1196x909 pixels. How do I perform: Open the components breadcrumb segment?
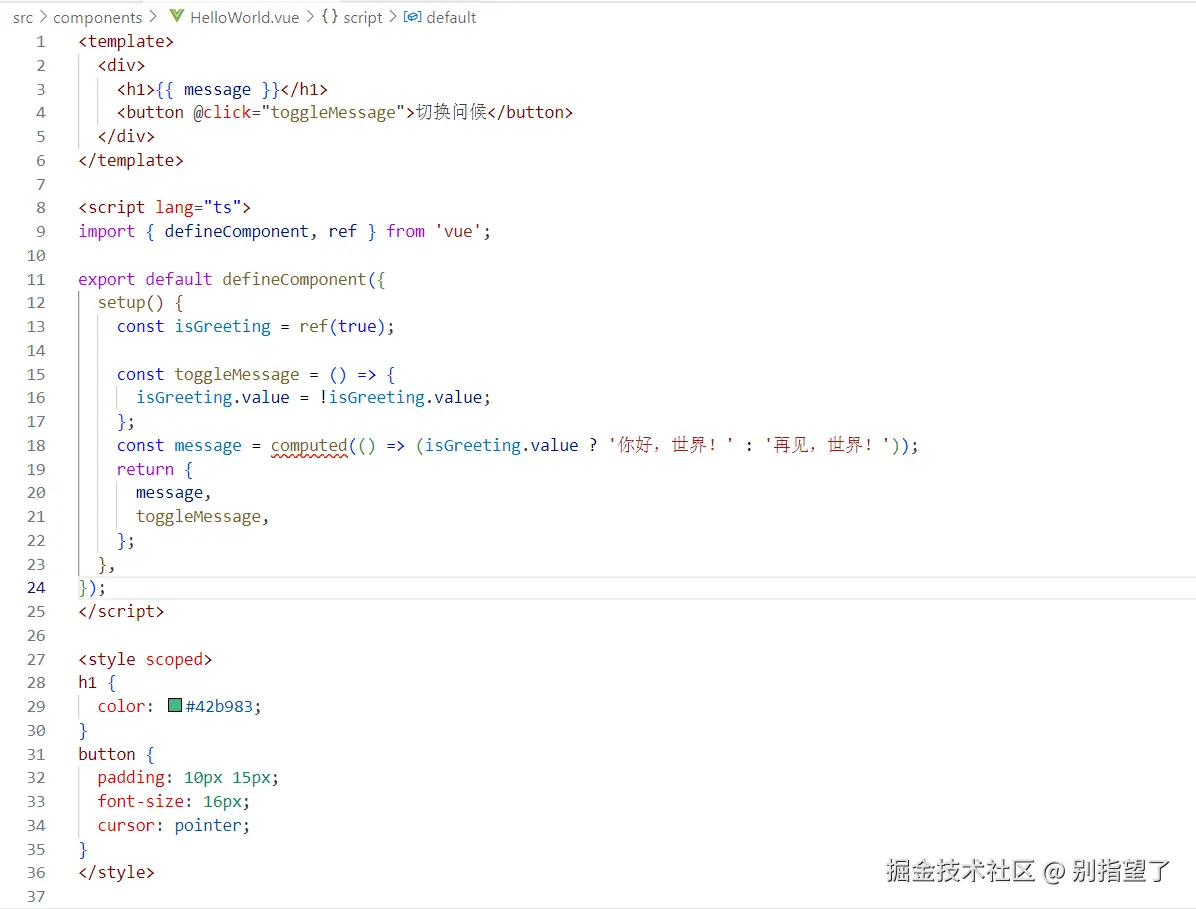98,17
